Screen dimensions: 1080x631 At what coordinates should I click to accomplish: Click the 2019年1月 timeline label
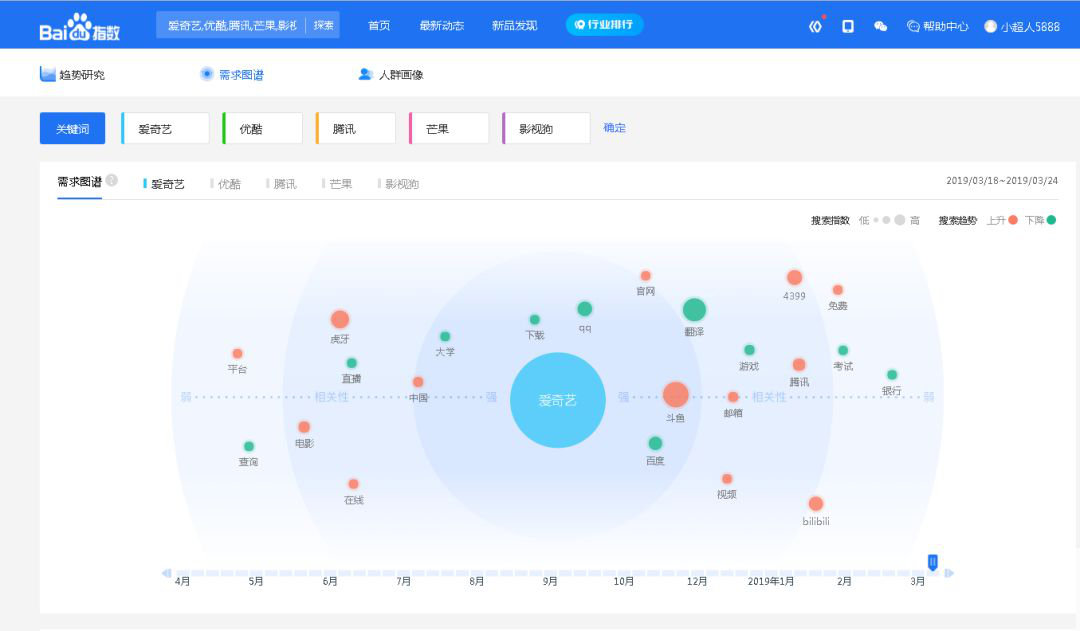click(x=771, y=581)
